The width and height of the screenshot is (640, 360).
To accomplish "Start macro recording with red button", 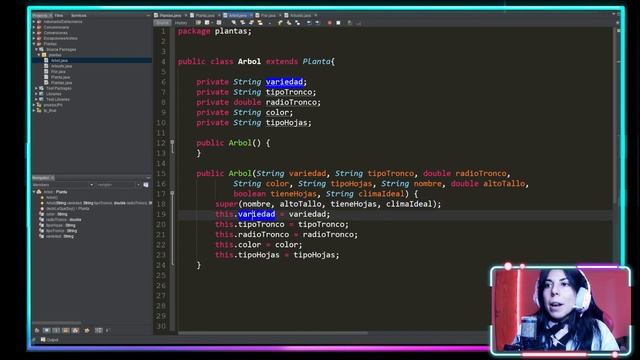I will (329, 23).
